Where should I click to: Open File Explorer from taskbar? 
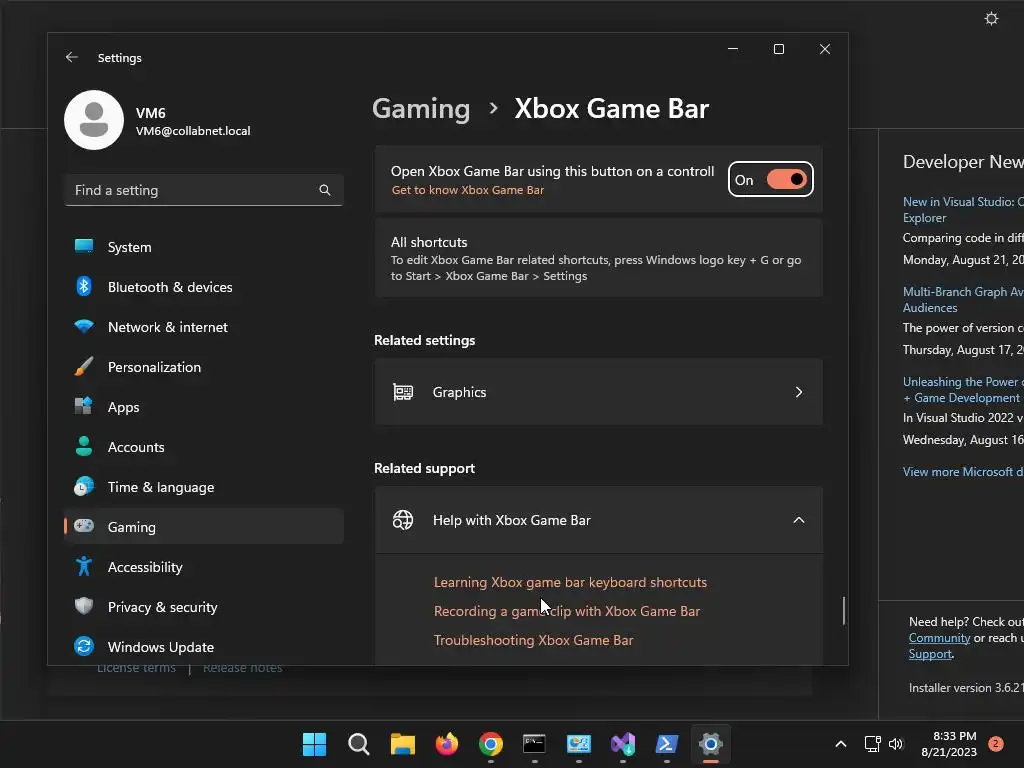pyautogui.click(x=403, y=744)
